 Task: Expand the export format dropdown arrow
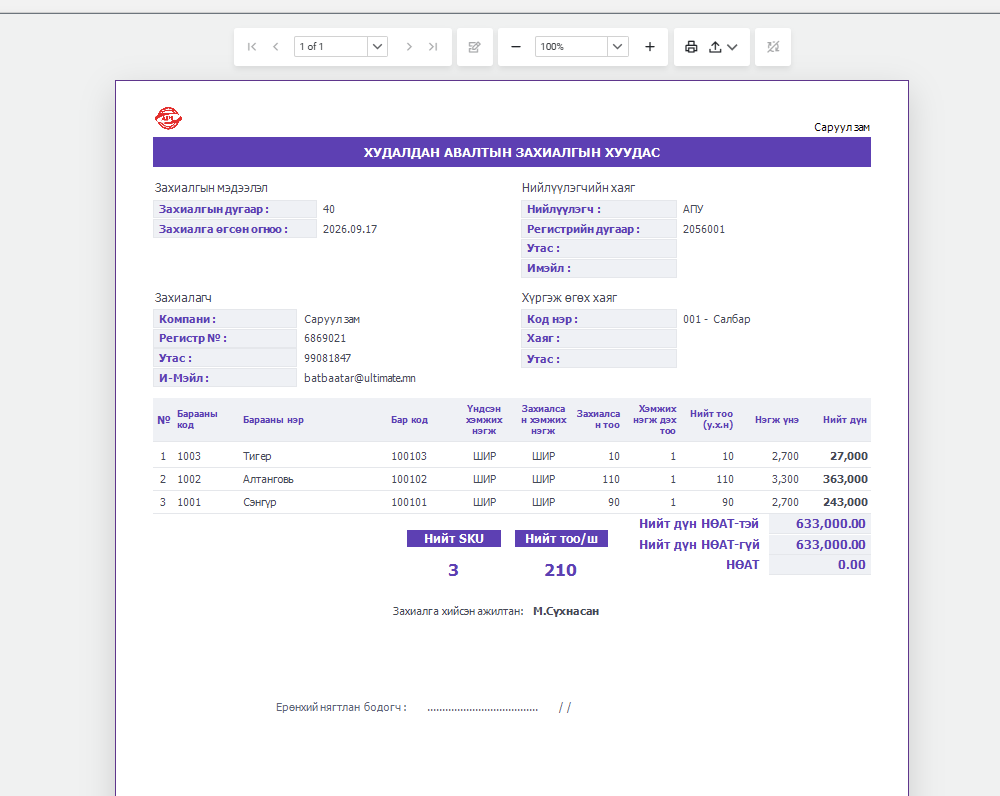point(732,47)
